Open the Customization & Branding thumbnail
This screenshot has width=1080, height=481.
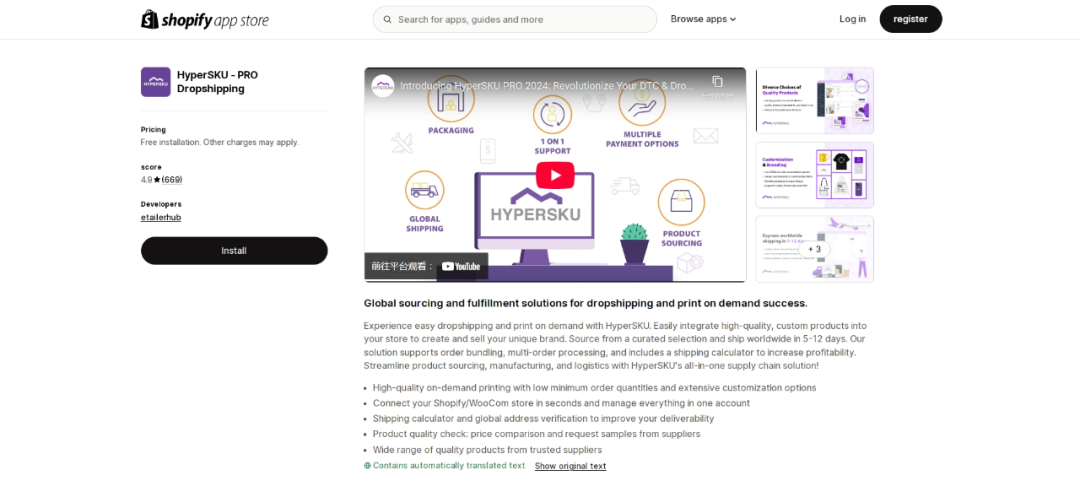coord(814,175)
